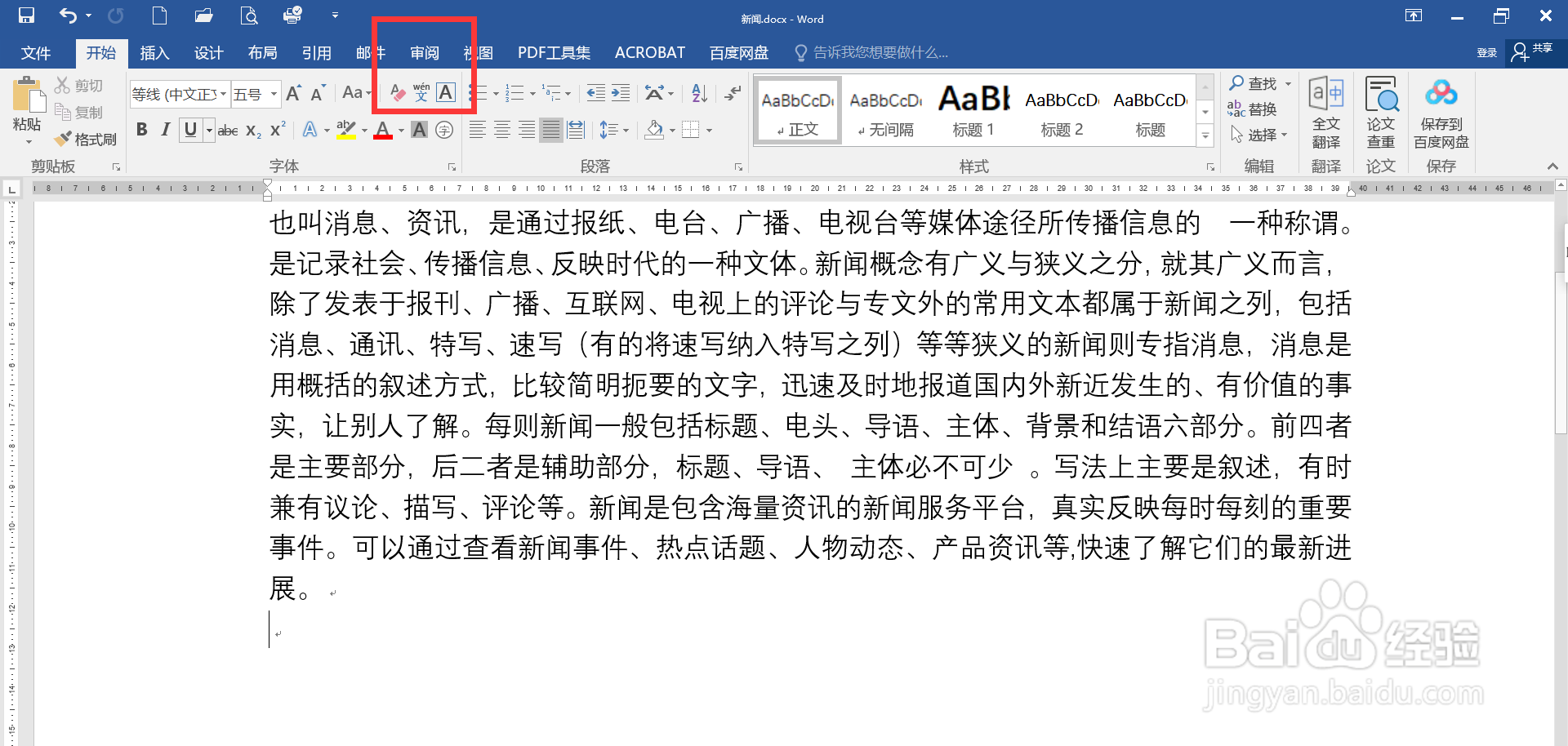Click the 查找 button
The image size is (1568, 746).
click(1260, 83)
